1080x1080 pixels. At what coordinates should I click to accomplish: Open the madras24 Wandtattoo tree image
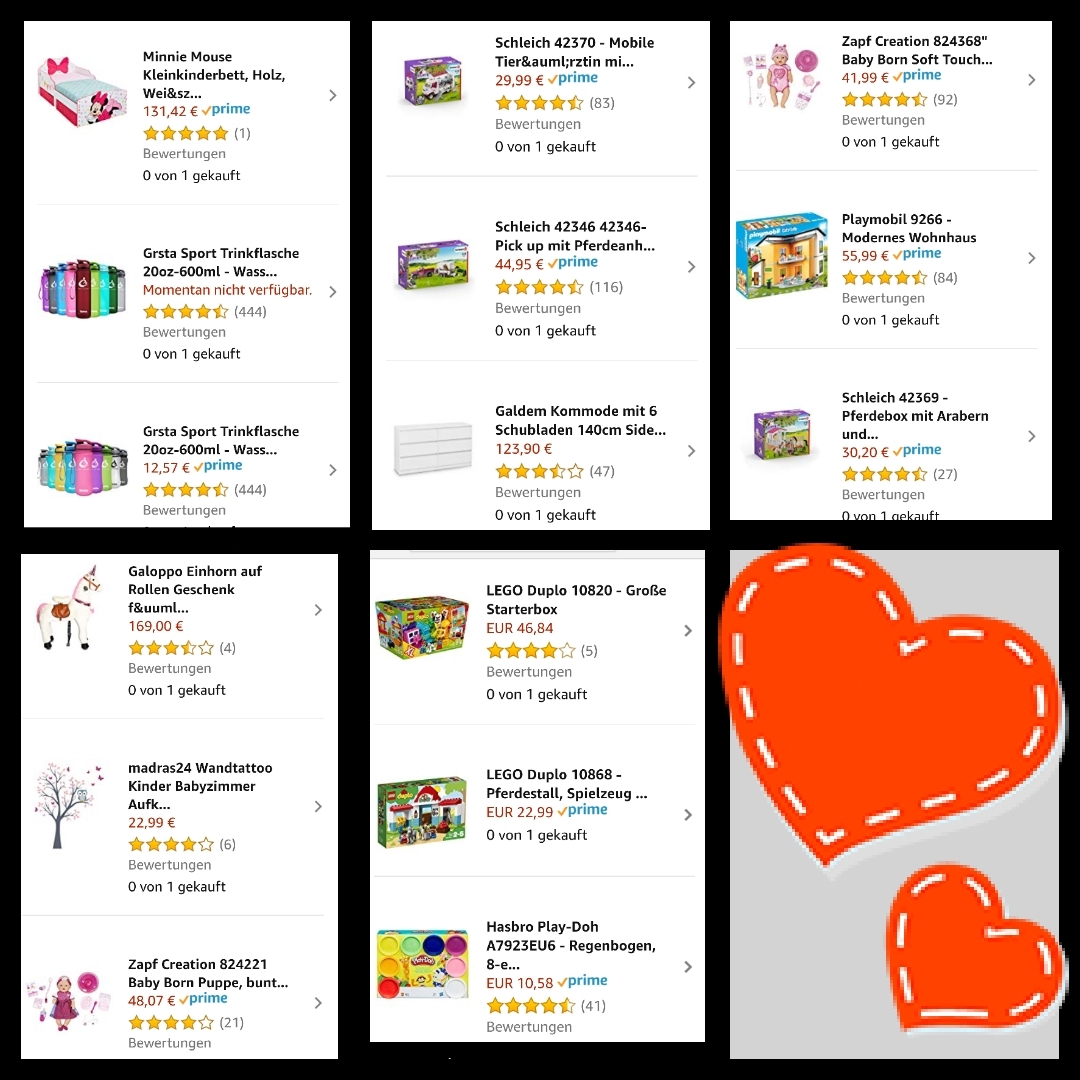click(x=68, y=804)
